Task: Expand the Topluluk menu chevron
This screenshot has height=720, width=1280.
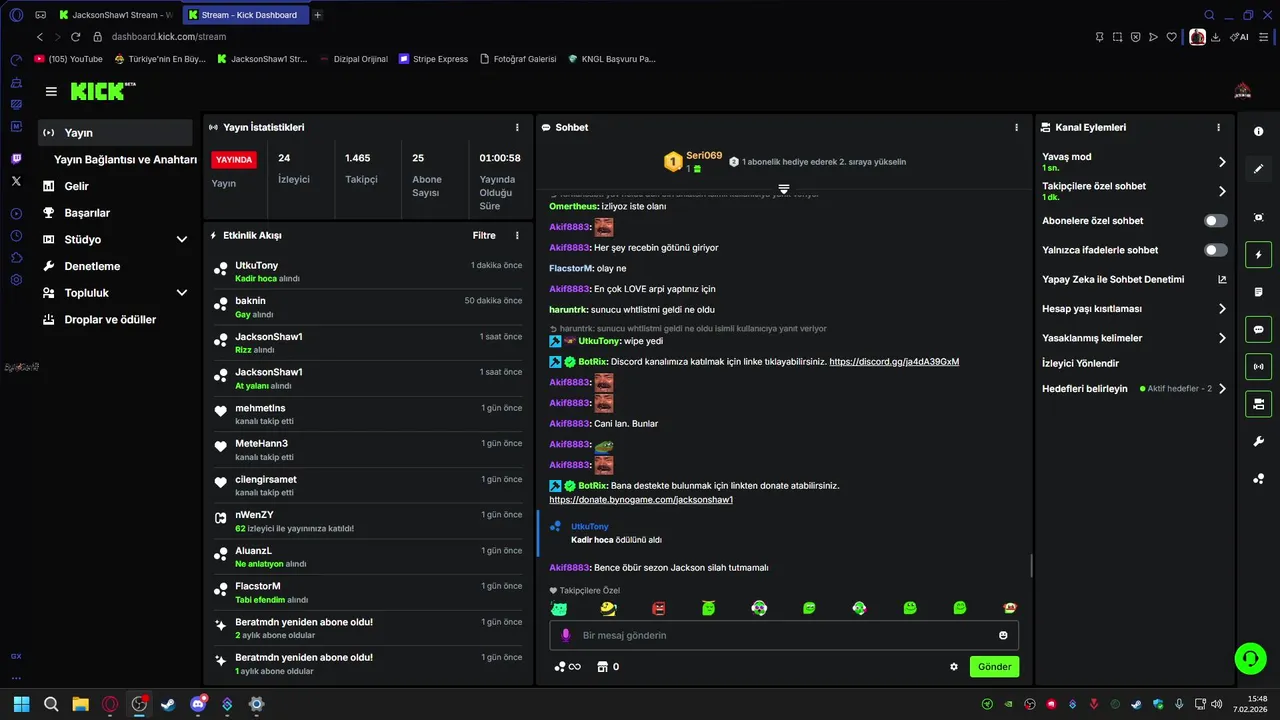Action: tap(182, 293)
